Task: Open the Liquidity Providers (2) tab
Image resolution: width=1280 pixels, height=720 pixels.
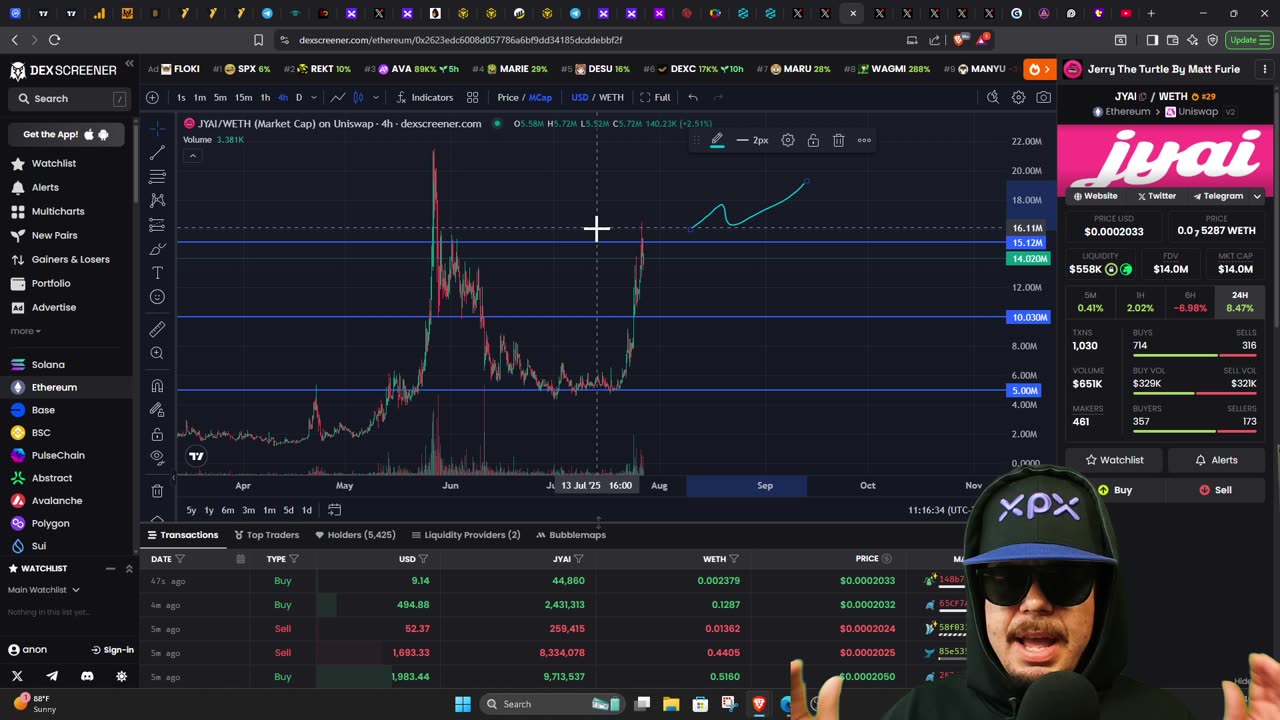Action: click(x=465, y=535)
